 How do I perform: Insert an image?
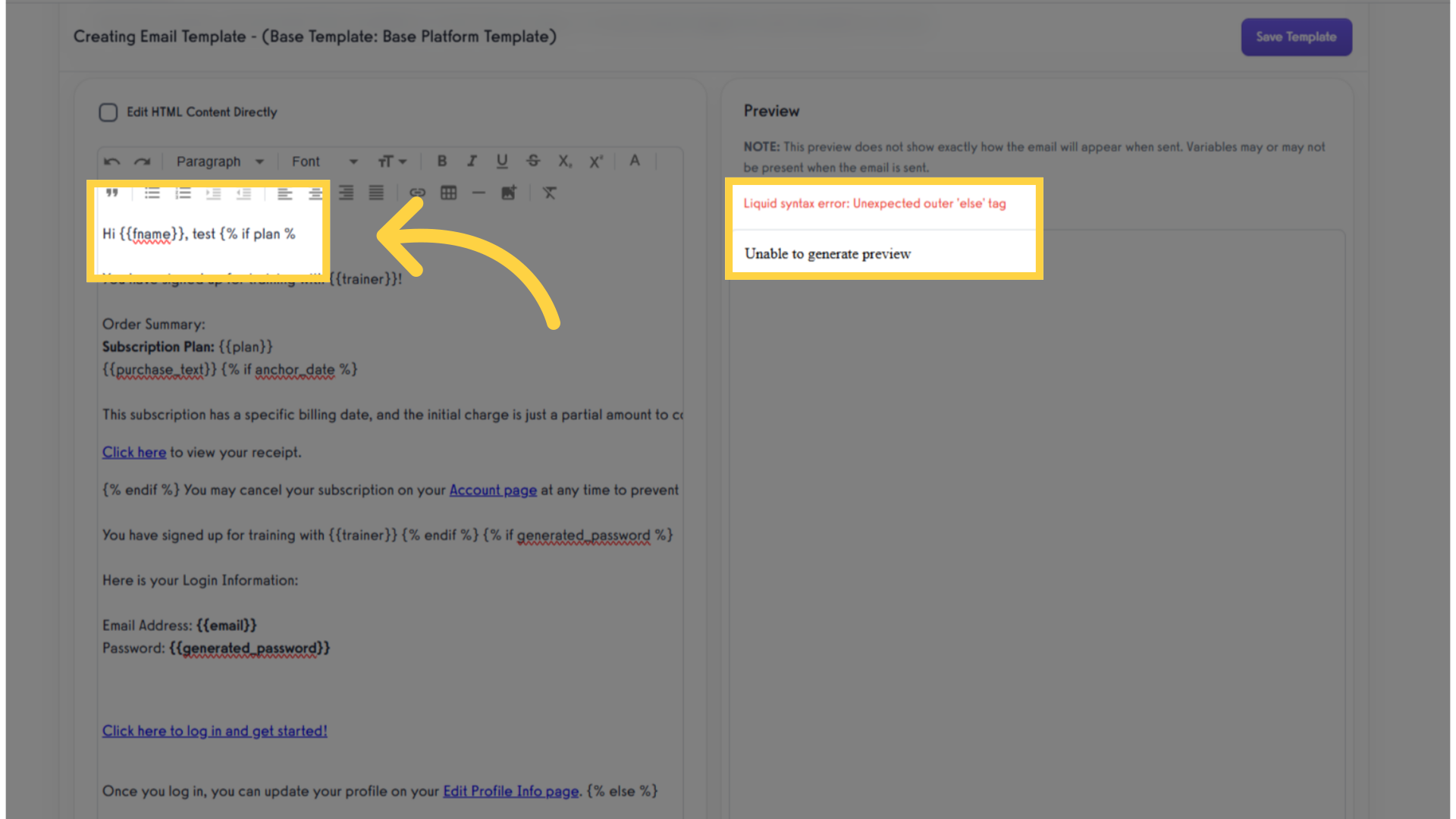pyautogui.click(x=509, y=193)
